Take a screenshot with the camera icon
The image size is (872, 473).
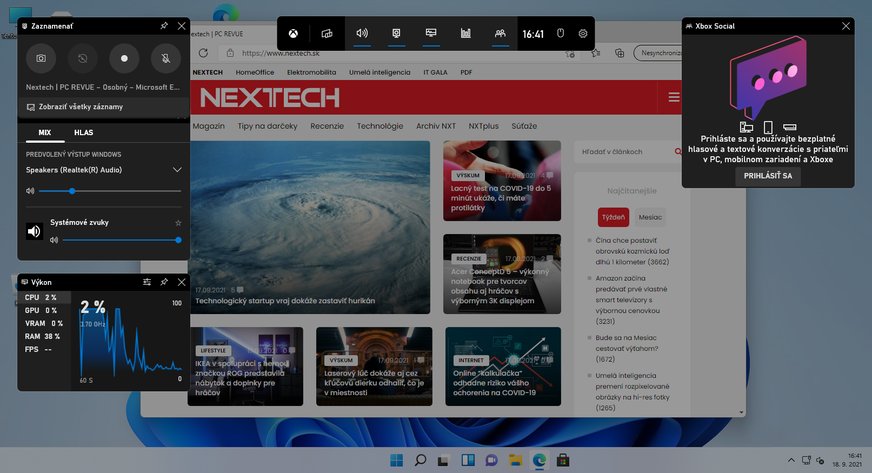click(41, 59)
